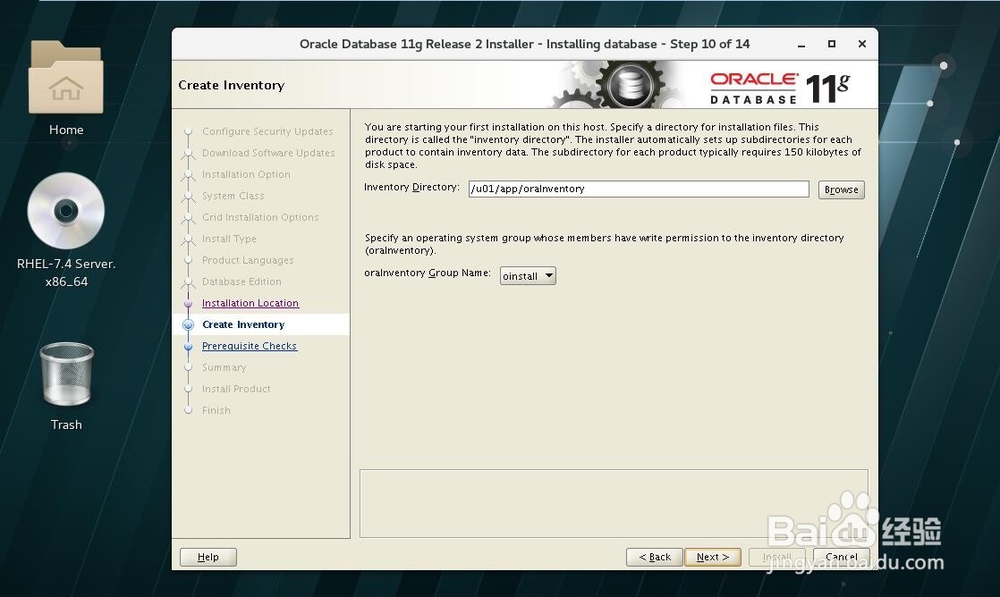
Task: Click Next to continue the installation
Action: pos(712,557)
